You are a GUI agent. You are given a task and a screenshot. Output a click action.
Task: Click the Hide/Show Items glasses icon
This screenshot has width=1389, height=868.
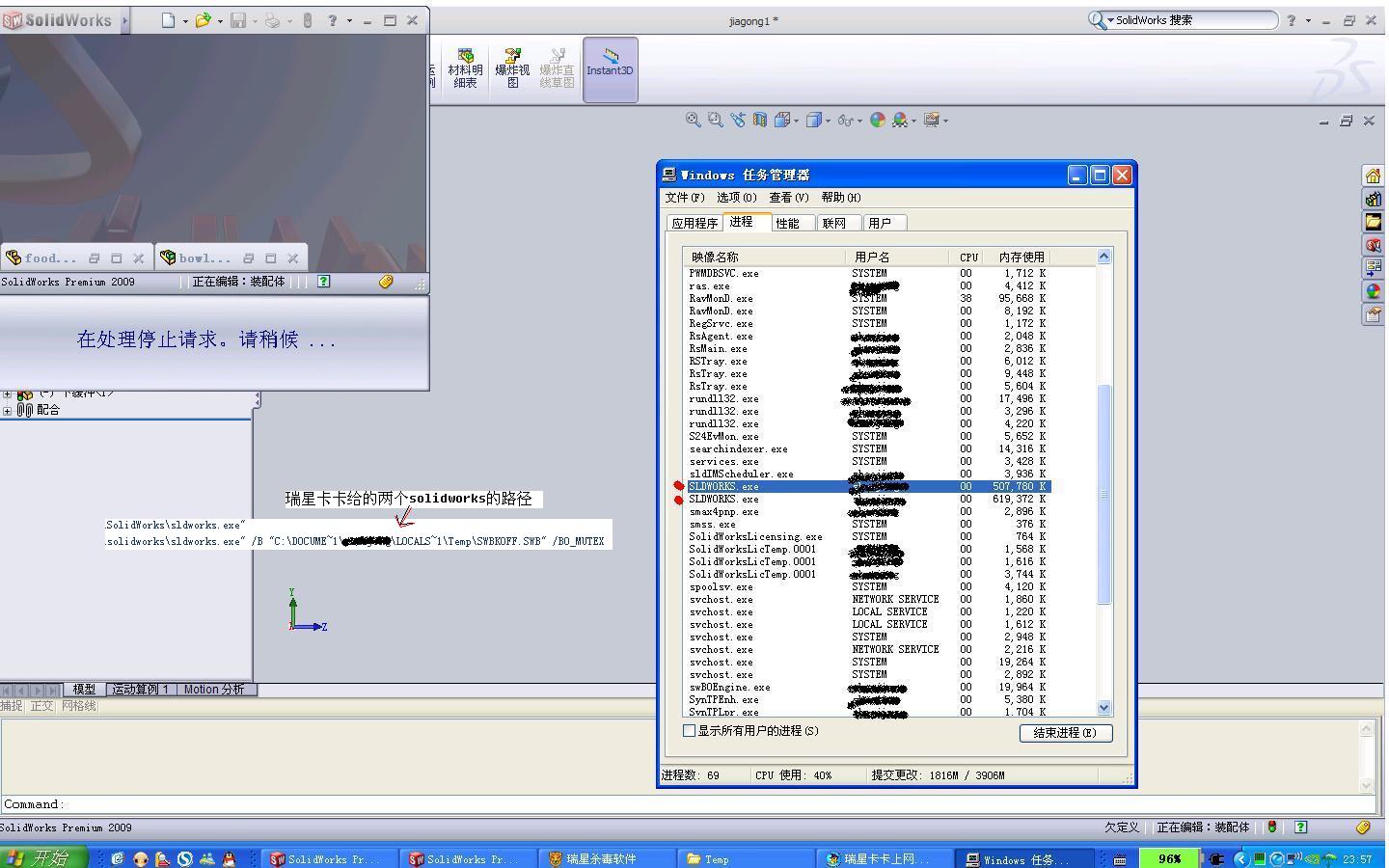coord(845,120)
